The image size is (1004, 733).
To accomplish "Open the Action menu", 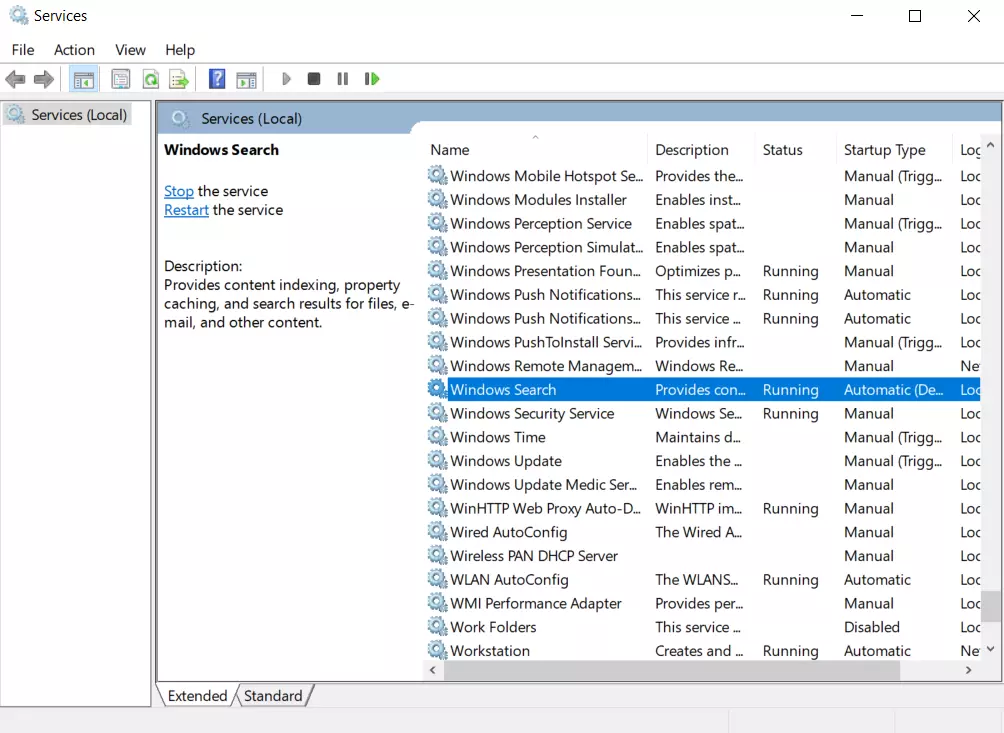I will click(x=74, y=50).
